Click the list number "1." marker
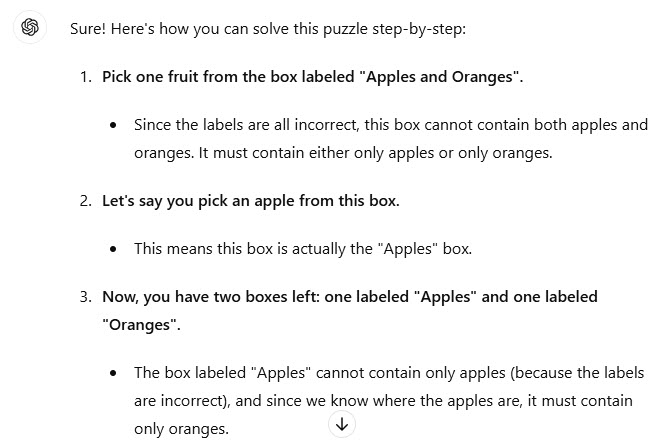This screenshot has width=663, height=447. point(86,77)
